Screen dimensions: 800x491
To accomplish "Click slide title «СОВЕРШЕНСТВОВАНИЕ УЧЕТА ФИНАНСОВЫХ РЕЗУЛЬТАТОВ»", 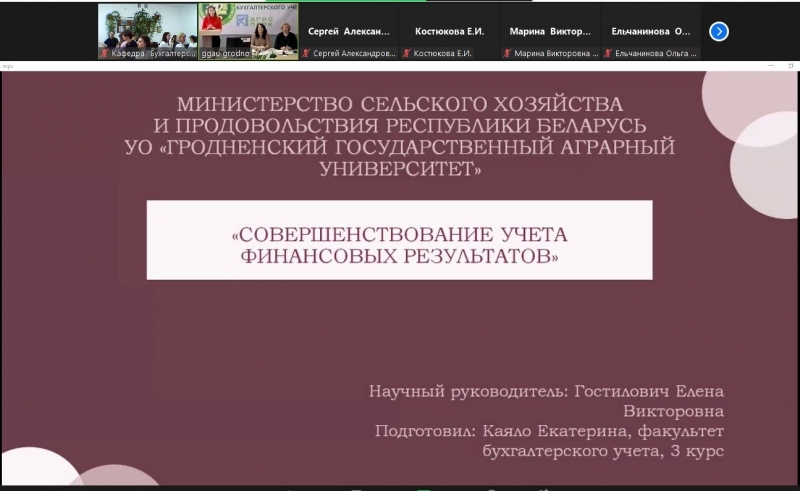I will tap(399, 245).
